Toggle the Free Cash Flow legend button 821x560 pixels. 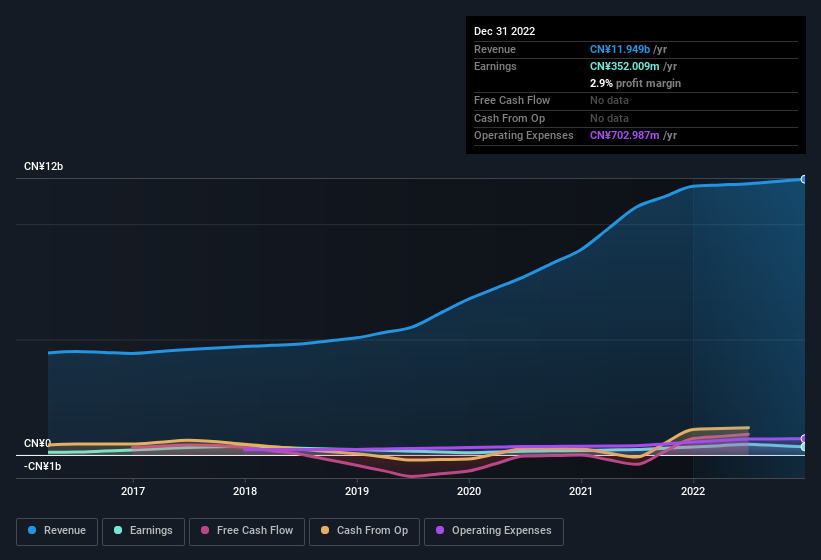(x=247, y=531)
